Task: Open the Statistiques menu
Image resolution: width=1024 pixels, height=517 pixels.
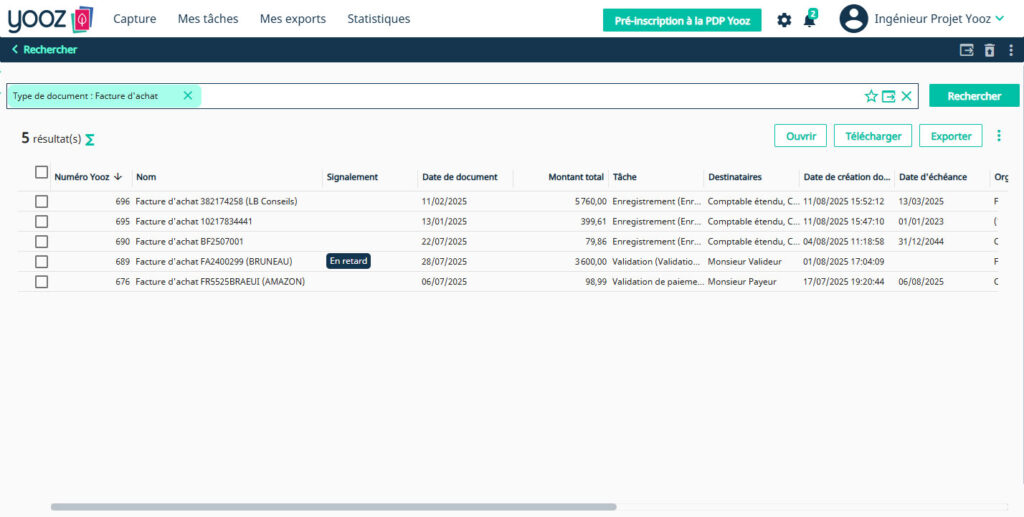Action: [379, 19]
